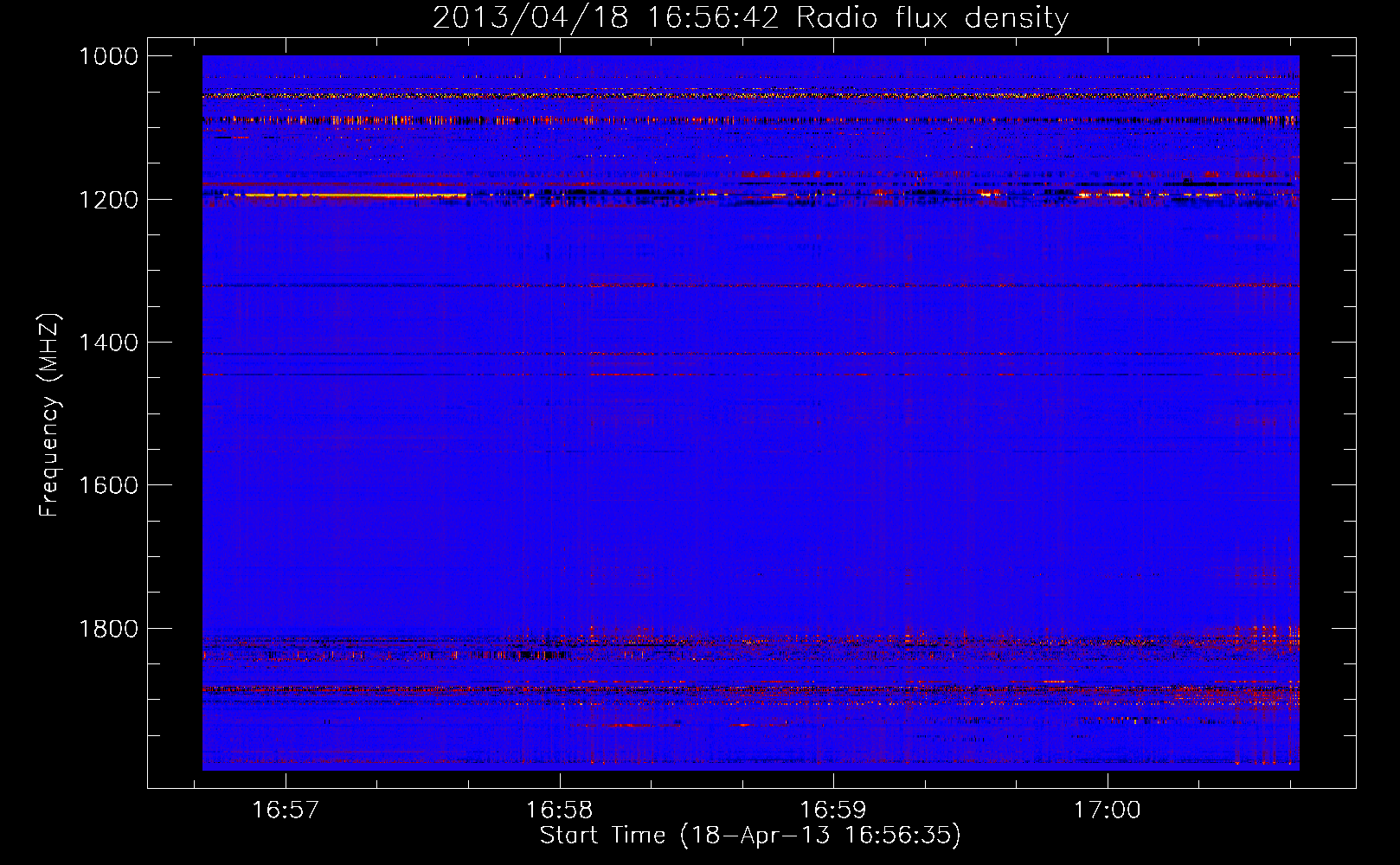The image size is (1400, 865).
Task: Click the 17:00 time tick label
Action: click(x=1107, y=810)
